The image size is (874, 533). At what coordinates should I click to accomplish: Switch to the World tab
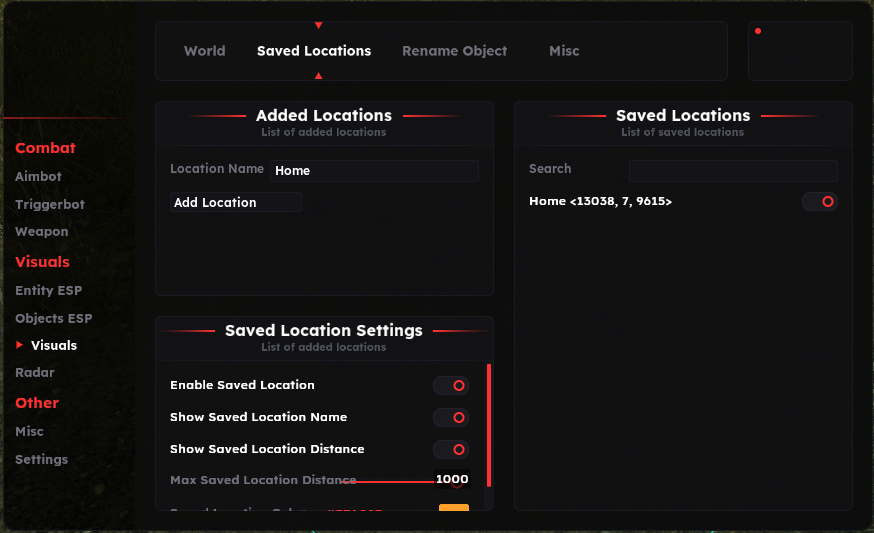[x=204, y=51]
